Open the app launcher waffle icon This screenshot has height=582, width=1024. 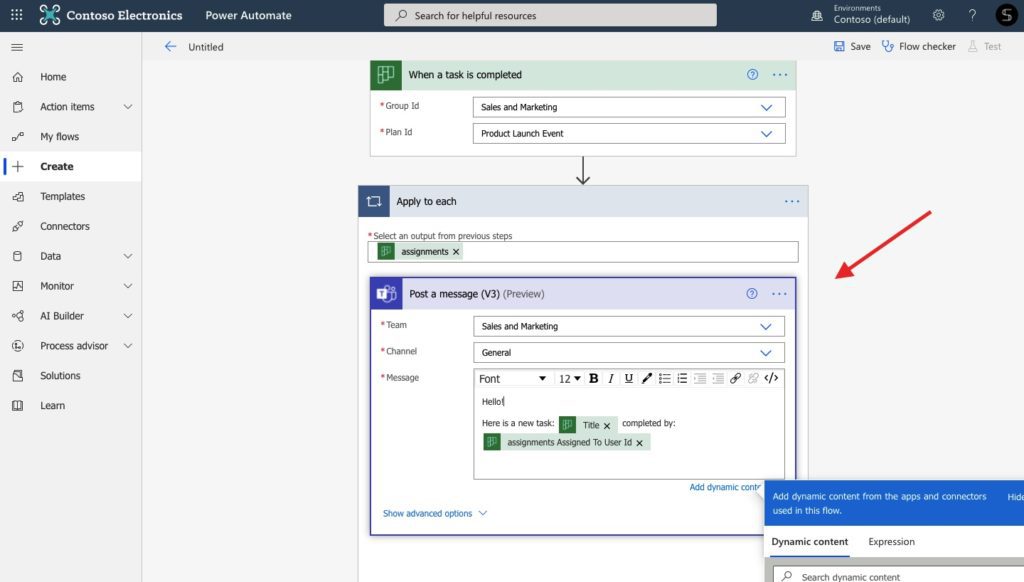point(17,14)
